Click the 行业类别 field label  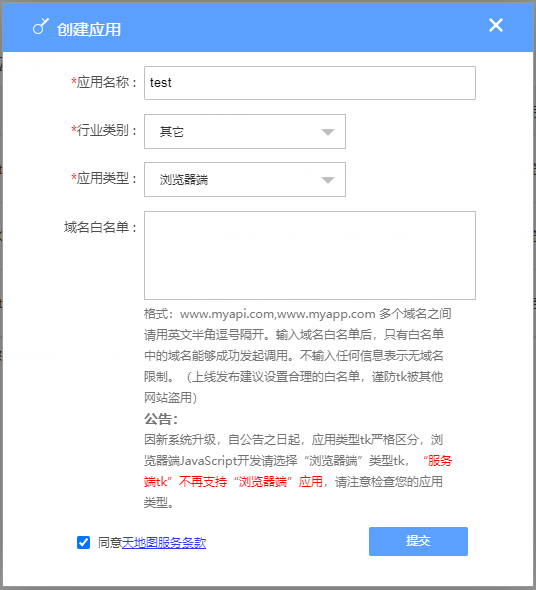[x=104, y=130]
